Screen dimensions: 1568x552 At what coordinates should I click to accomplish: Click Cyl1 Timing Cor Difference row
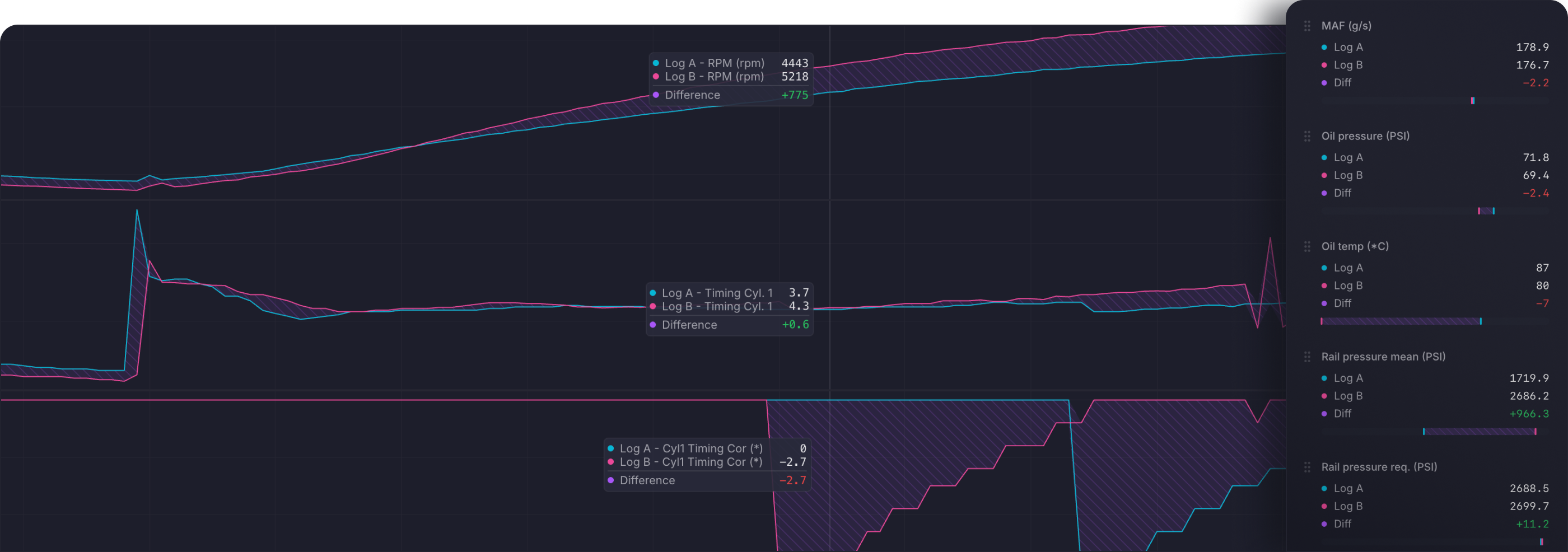click(707, 481)
